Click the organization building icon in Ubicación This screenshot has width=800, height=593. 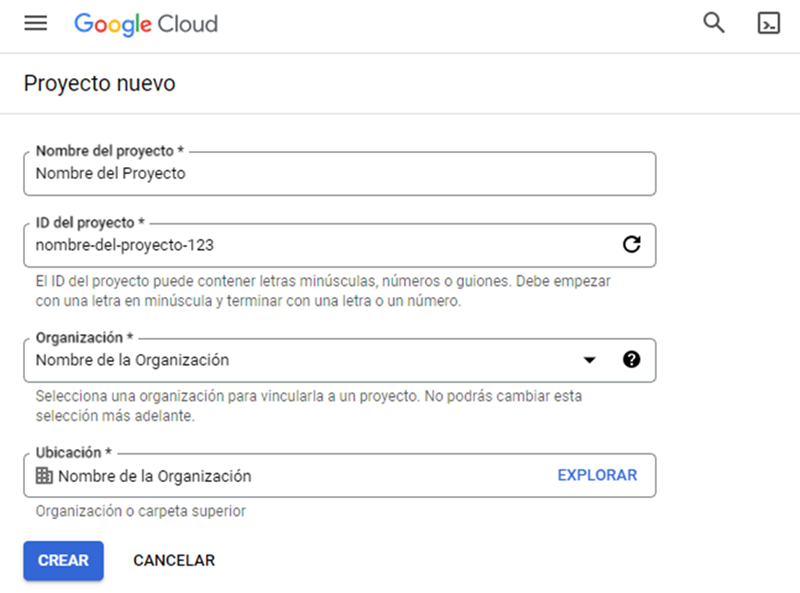click(44, 476)
